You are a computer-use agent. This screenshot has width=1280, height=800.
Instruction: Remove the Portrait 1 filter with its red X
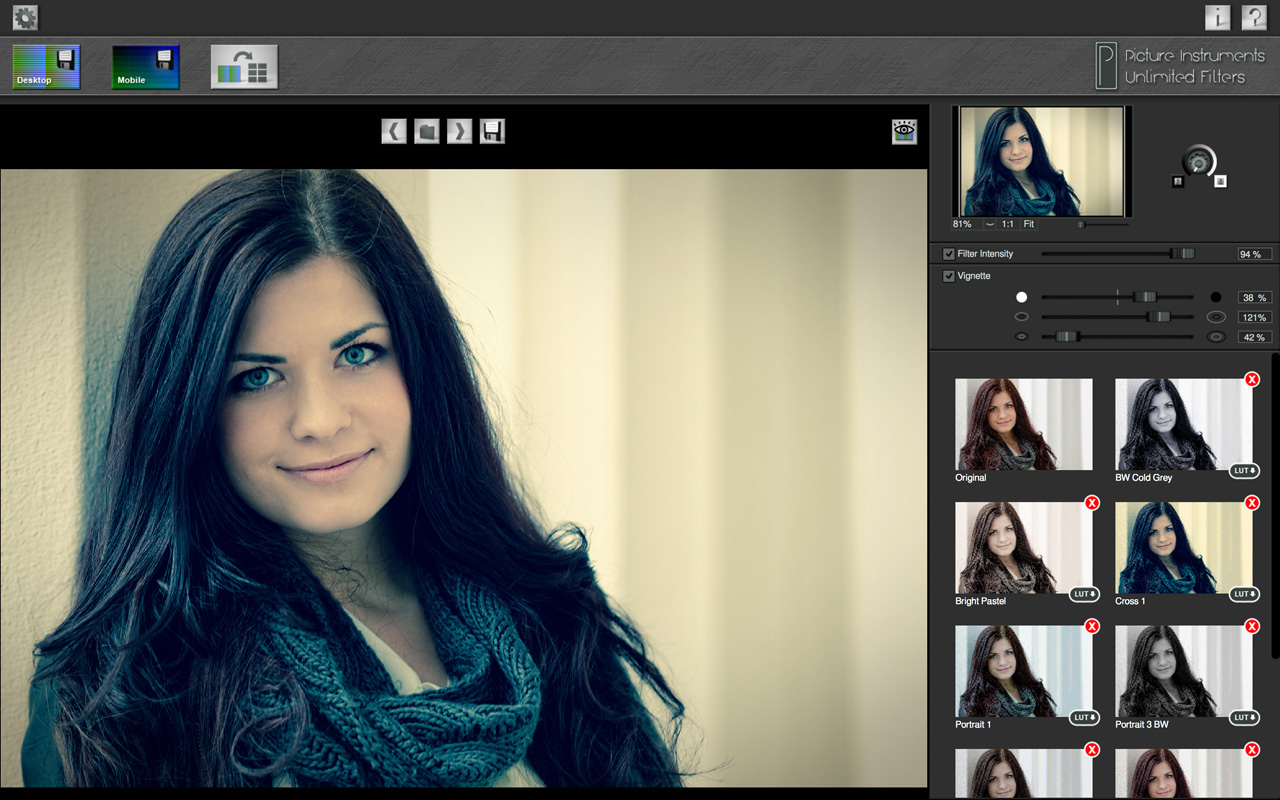click(x=1092, y=626)
